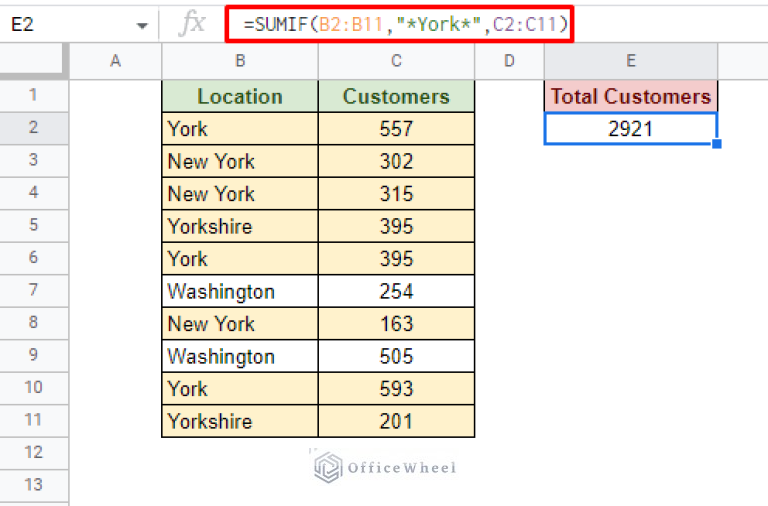Click the Customers header cell

396,97
